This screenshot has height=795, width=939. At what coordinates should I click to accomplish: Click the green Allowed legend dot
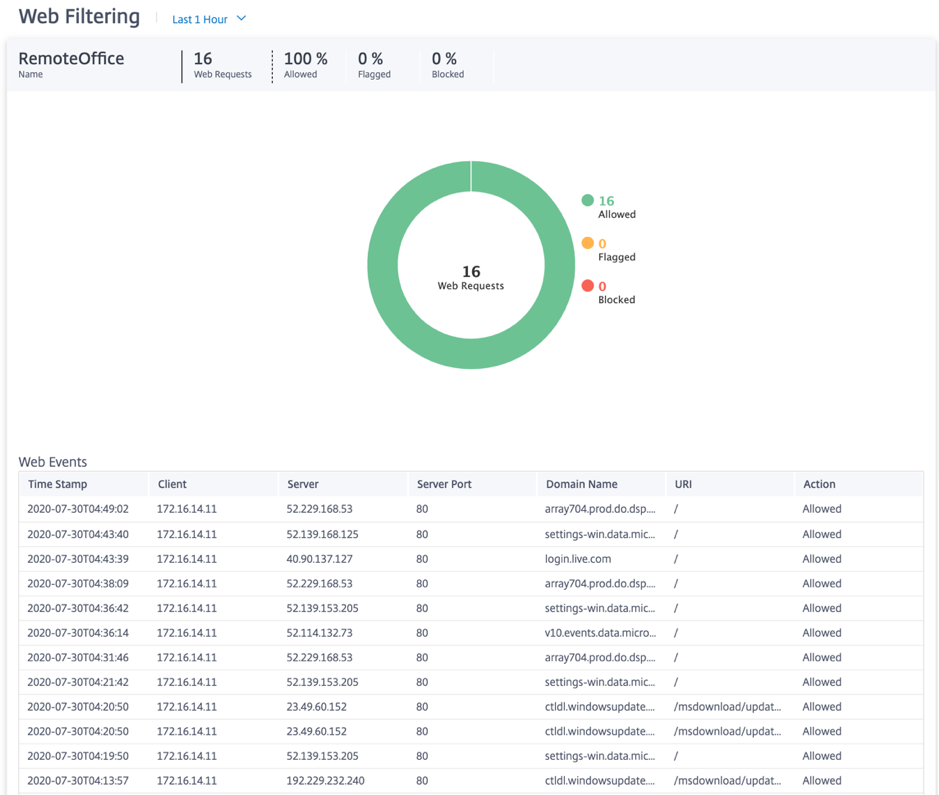point(587,200)
